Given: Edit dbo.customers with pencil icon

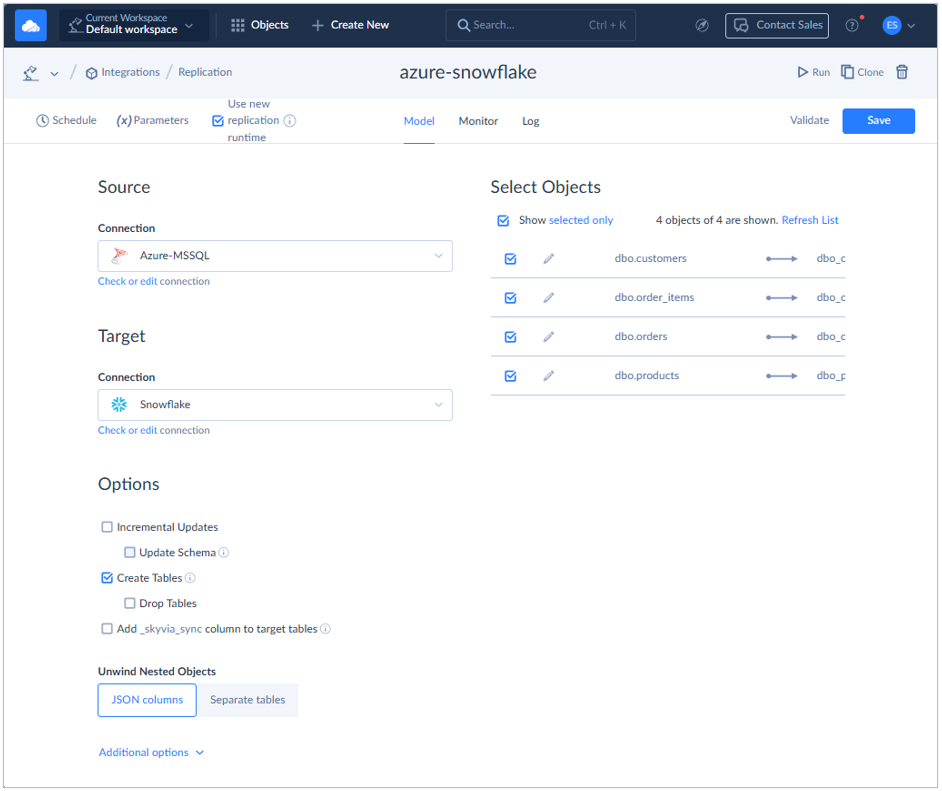Looking at the screenshot, I should [x=548, y=259].
